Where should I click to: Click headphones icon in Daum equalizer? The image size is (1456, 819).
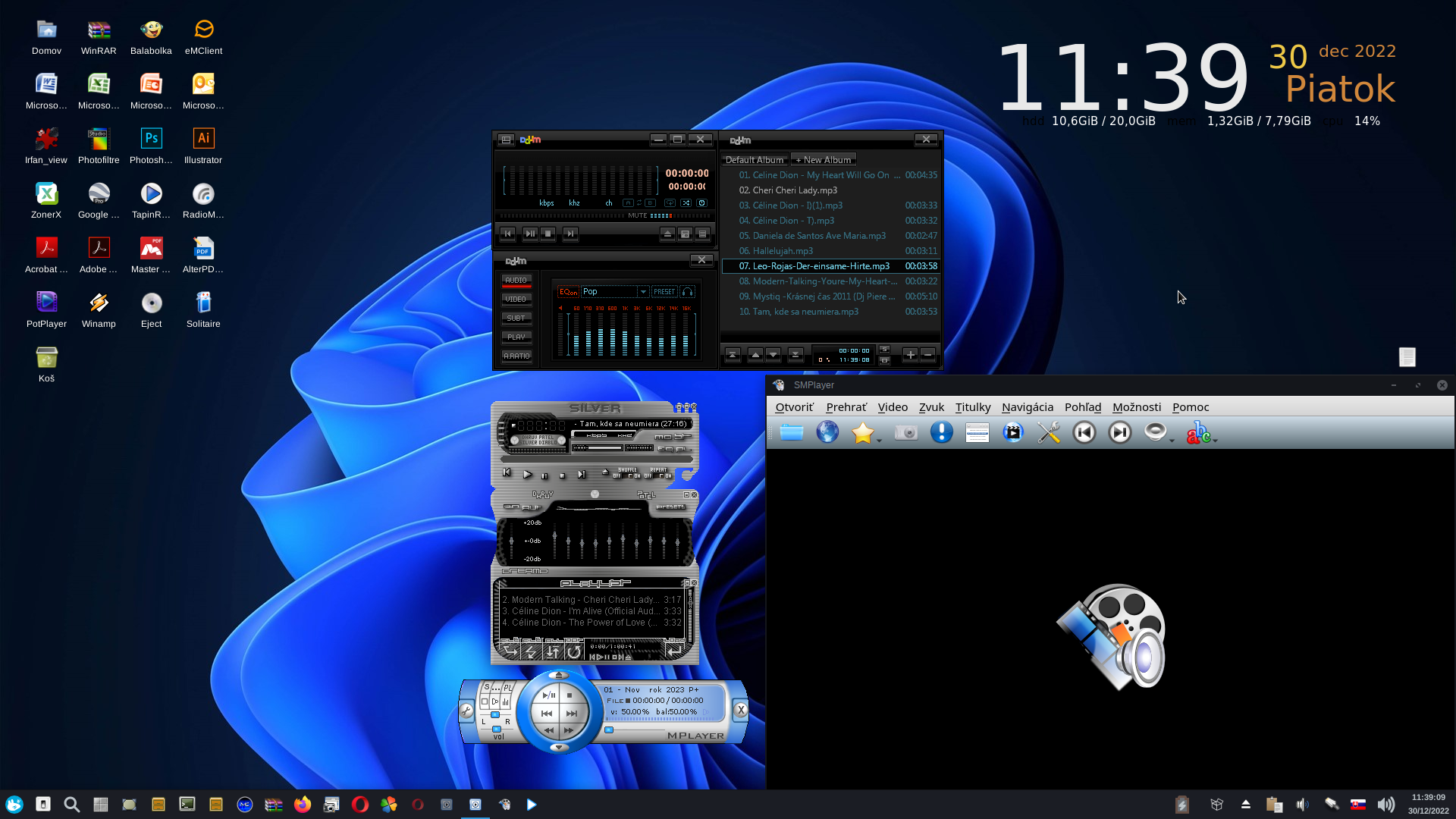[687, 292]
